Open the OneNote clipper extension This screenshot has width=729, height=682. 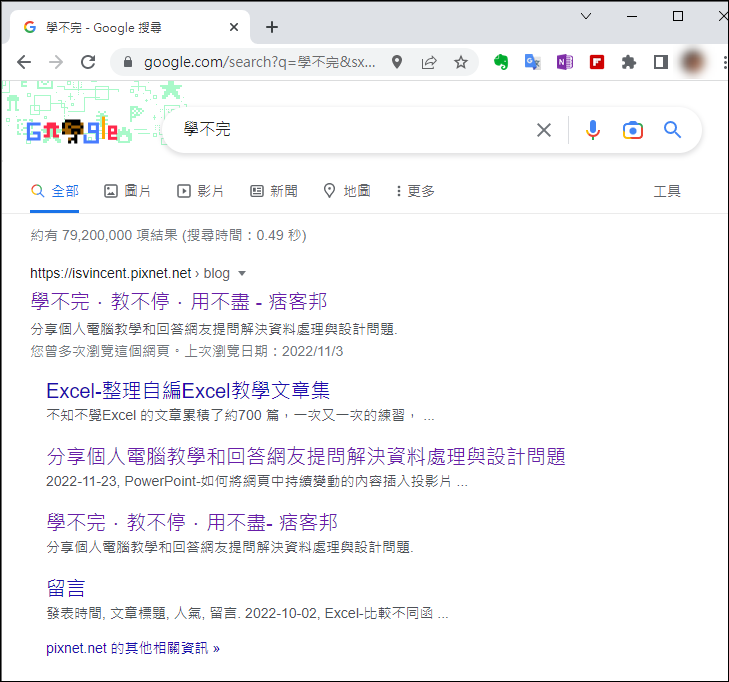tap(565, 62)
